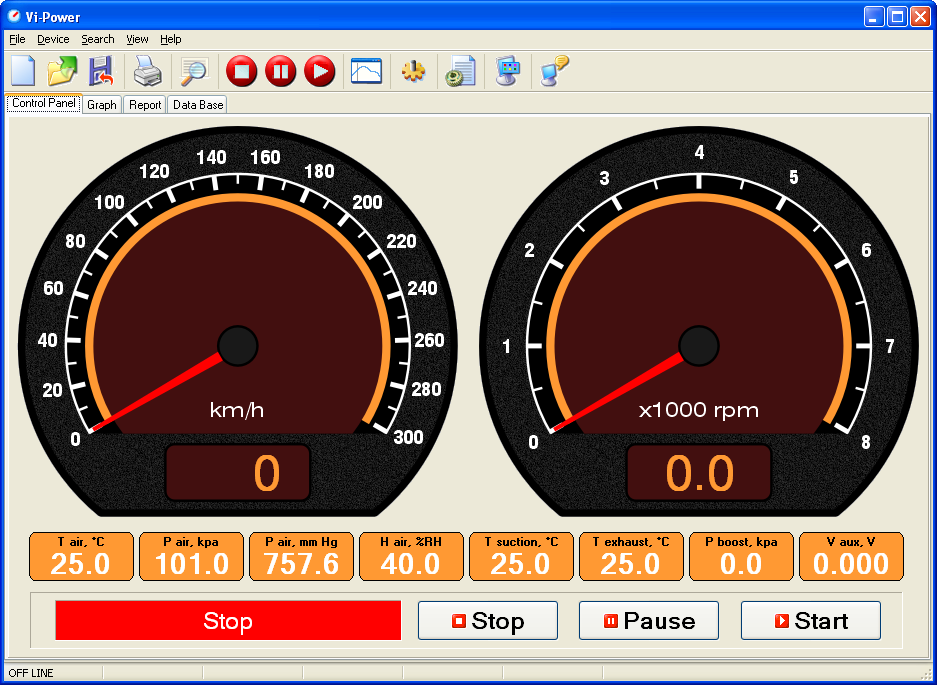Click the Pause button at bottom

[649, 621]
